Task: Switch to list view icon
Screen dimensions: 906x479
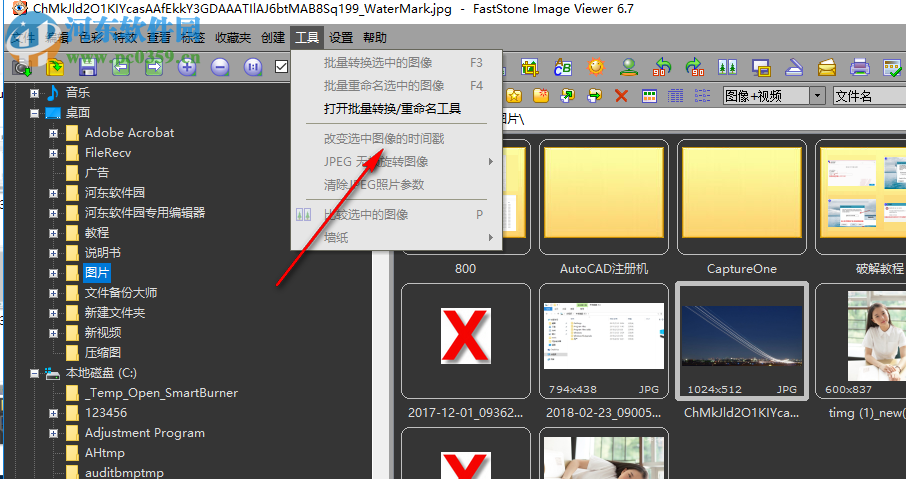Action: [x=703, y=95]
